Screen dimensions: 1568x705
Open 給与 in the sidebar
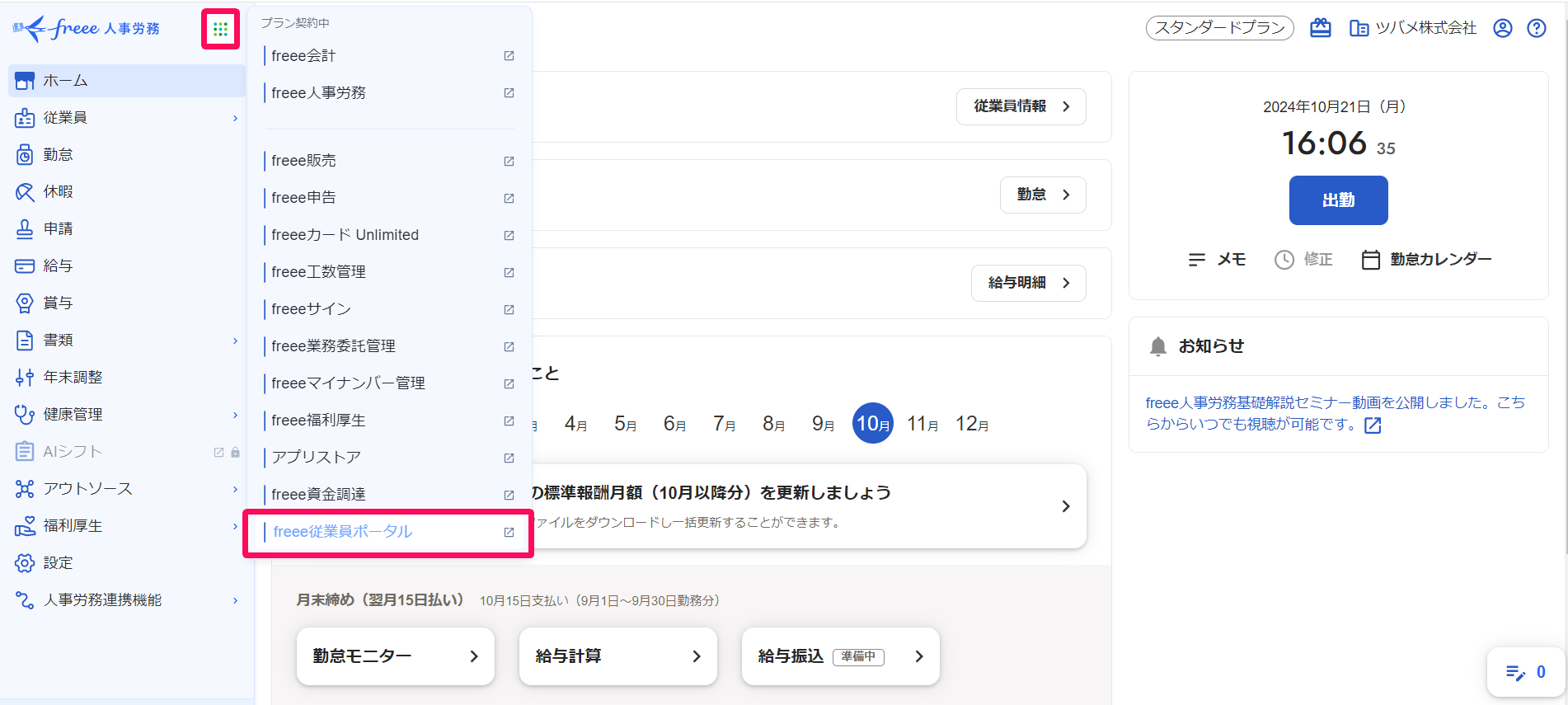click(127, 266)
